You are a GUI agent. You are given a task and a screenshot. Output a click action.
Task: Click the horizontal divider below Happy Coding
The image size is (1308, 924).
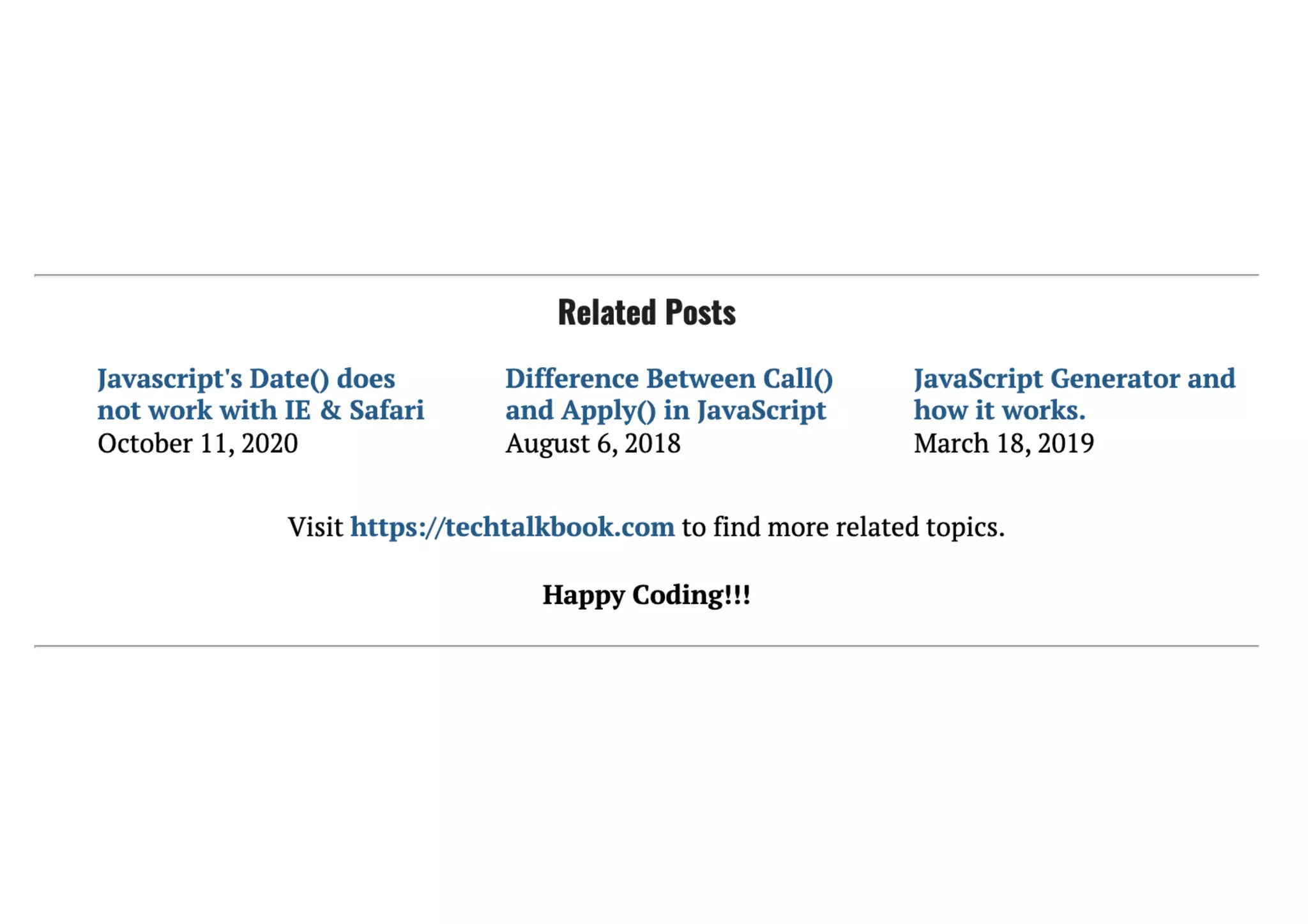(x=646, y=646)
